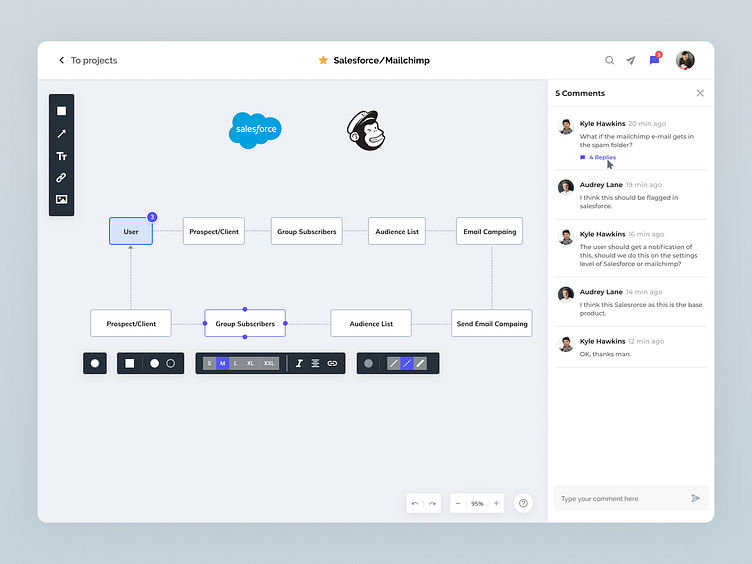The image size is (752, 564).
Task: Click the redo arrow
Action: [x=432, y=504]
